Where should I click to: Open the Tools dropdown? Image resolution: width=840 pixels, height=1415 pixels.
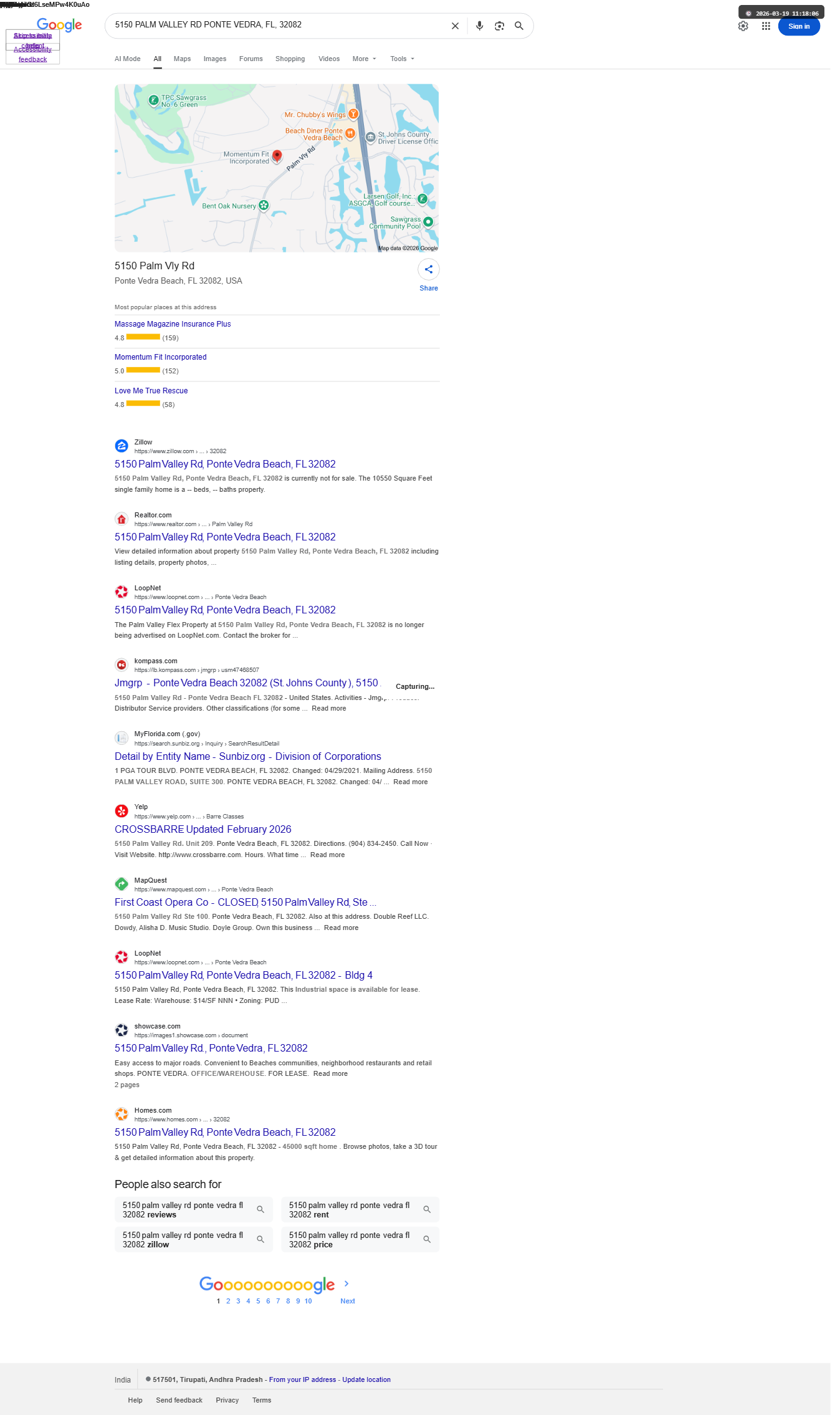[x=402, y=59]
